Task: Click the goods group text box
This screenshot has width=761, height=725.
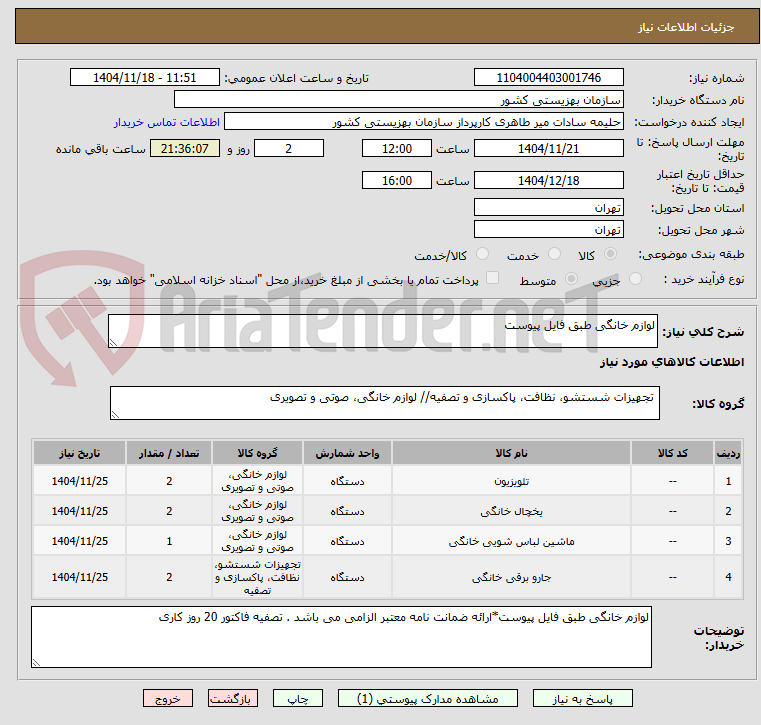Action: point(384,403)
